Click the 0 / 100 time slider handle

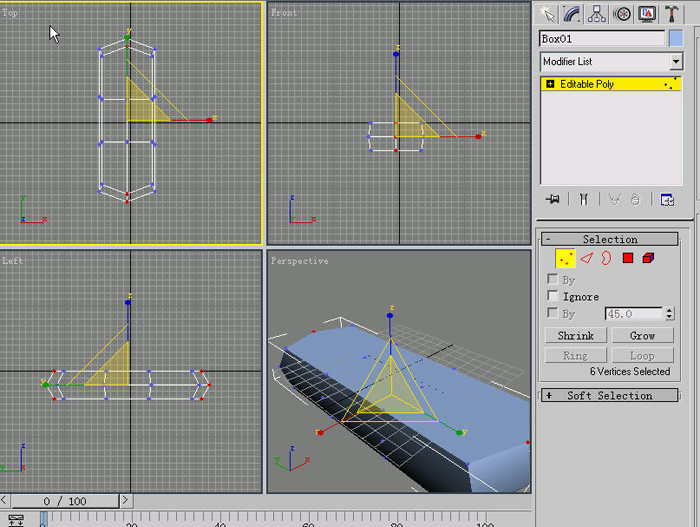pos(65,501)
